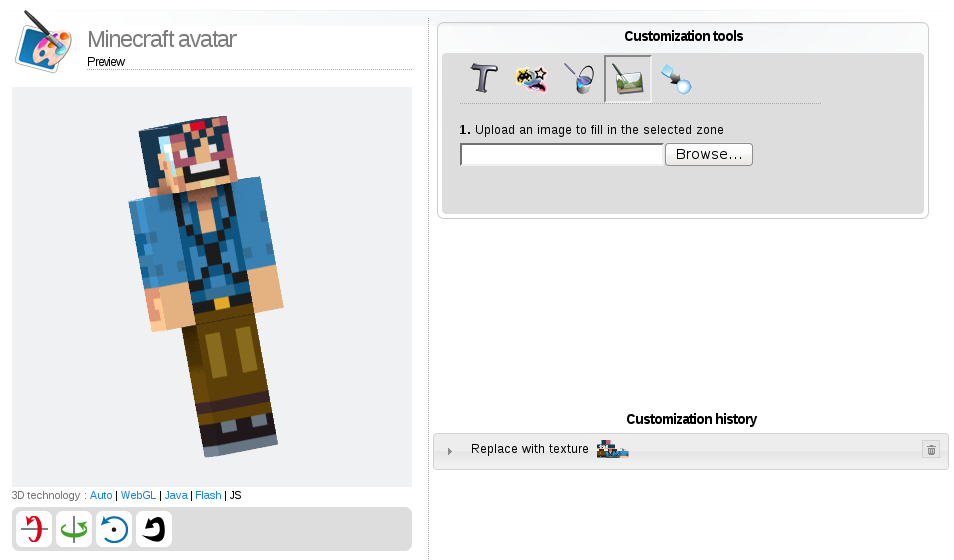Rotate avatar around the vertical green axis
The image size is (954, 560).
tap(74, 528)
